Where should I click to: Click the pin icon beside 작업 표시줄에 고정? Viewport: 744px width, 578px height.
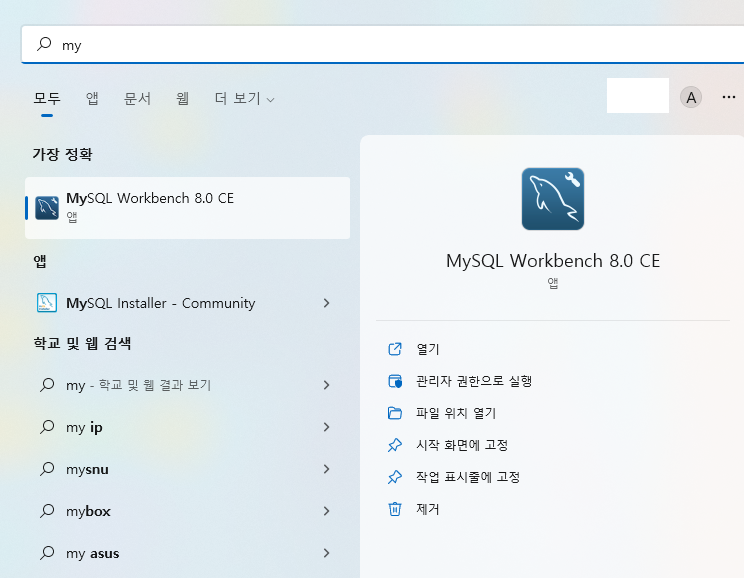point(395,477)
